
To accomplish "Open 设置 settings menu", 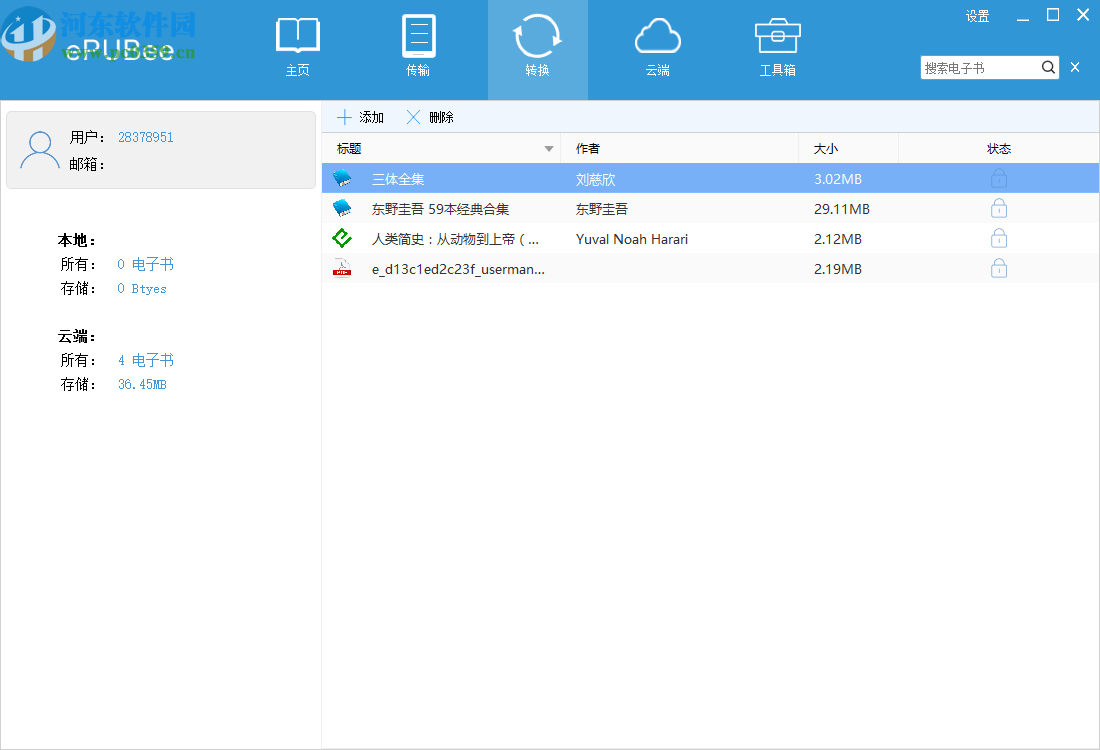I will coord(977,16).
